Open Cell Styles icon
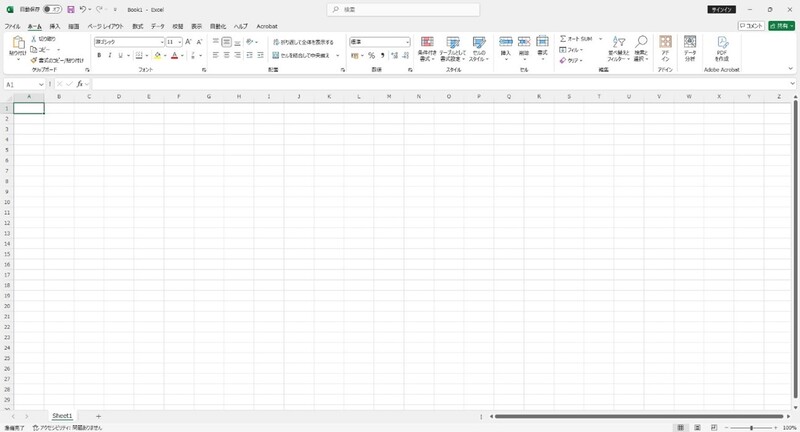Screen dimensions: 800x432 pos(479,42)
